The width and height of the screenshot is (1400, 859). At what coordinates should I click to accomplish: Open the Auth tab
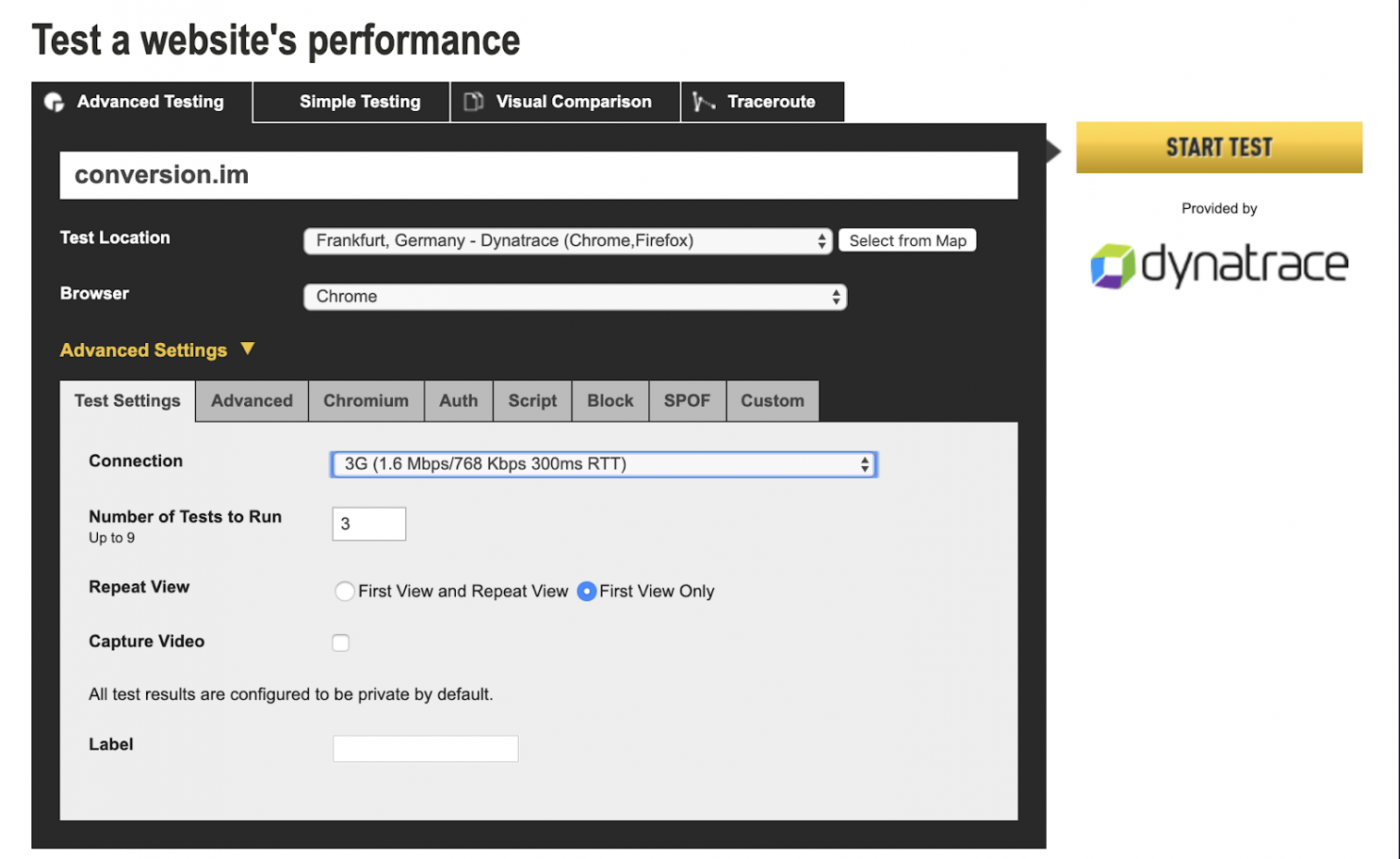pos(459,401)
